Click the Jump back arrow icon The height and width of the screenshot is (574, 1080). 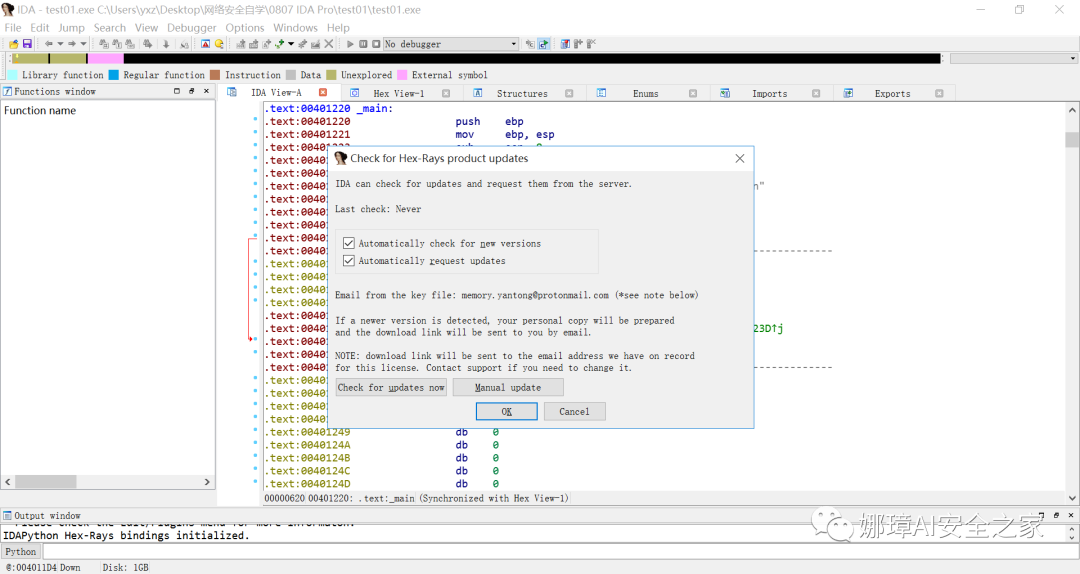[x=49, y=44]
